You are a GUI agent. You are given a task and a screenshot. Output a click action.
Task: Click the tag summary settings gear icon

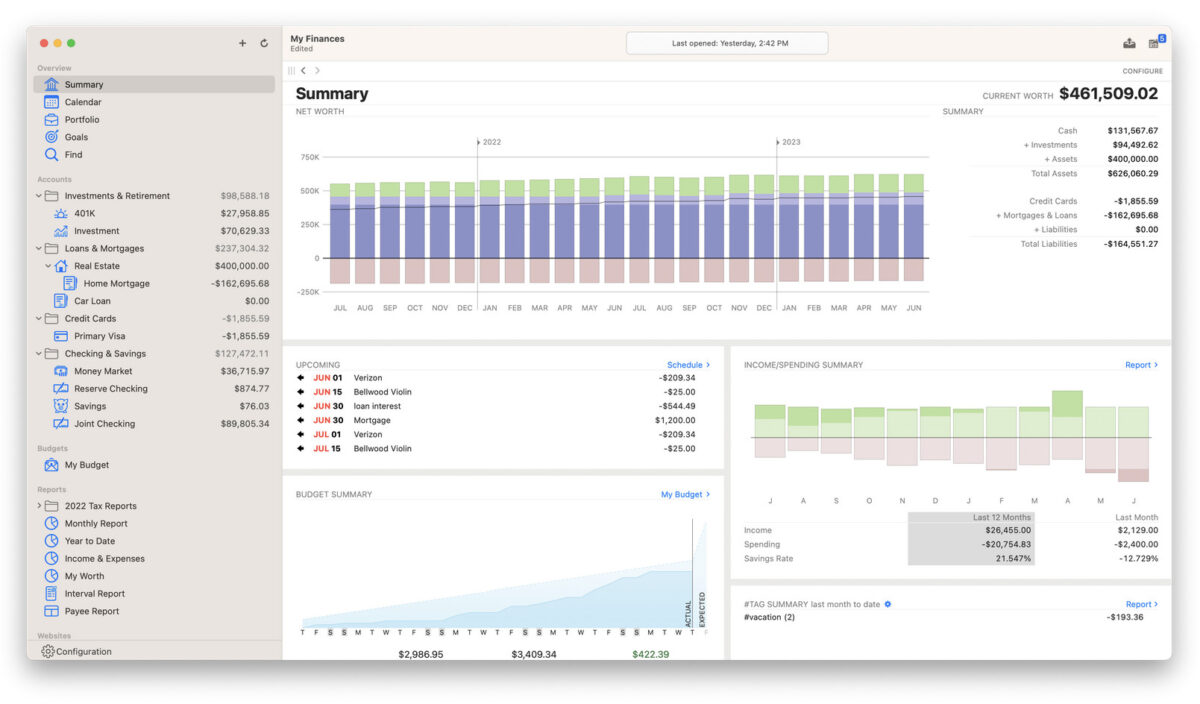click(x=887, y=604)
